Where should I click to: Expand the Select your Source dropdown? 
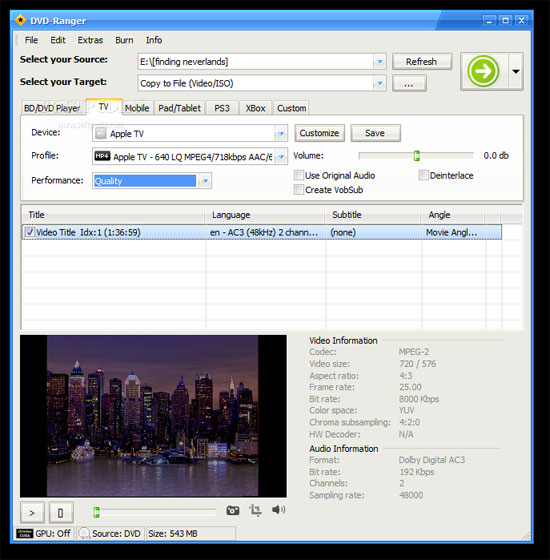(380, 61)
